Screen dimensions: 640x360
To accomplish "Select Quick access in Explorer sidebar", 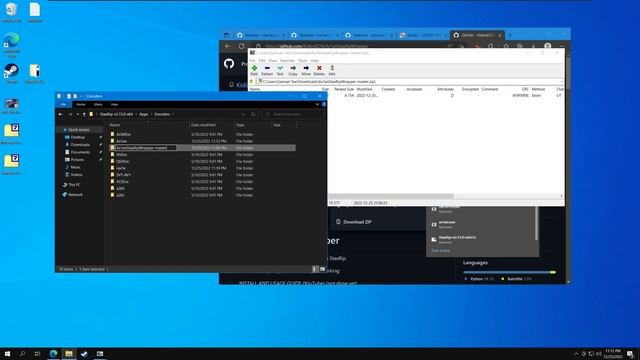I will click(x=78, y=129).
